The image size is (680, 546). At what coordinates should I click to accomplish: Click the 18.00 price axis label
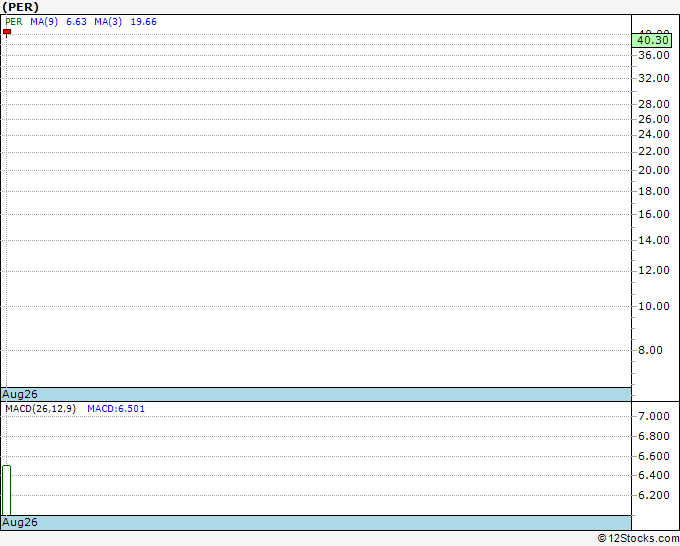(x=654, y=191)
